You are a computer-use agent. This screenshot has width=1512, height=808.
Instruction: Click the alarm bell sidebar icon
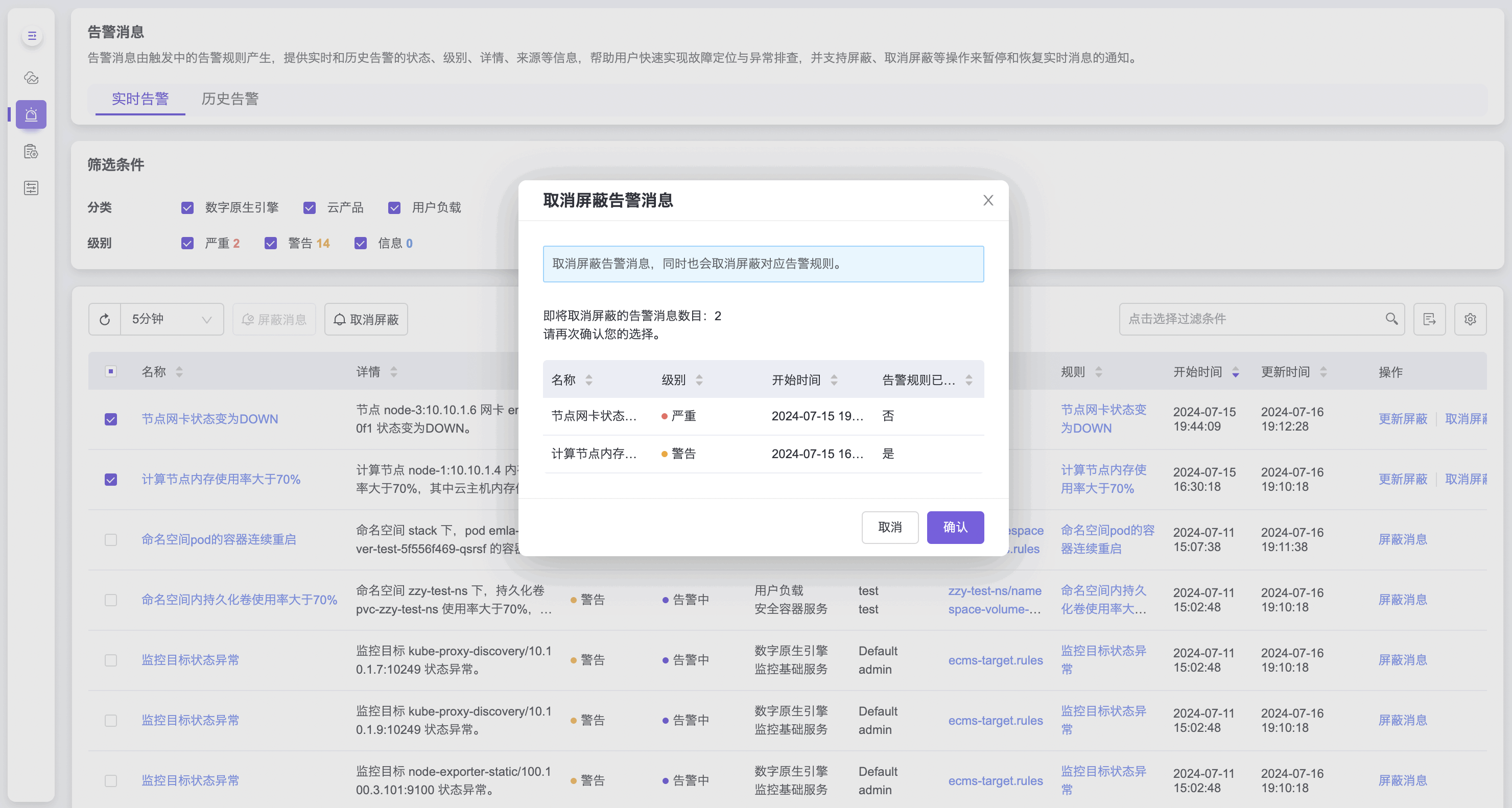click(x=31, y=114)
